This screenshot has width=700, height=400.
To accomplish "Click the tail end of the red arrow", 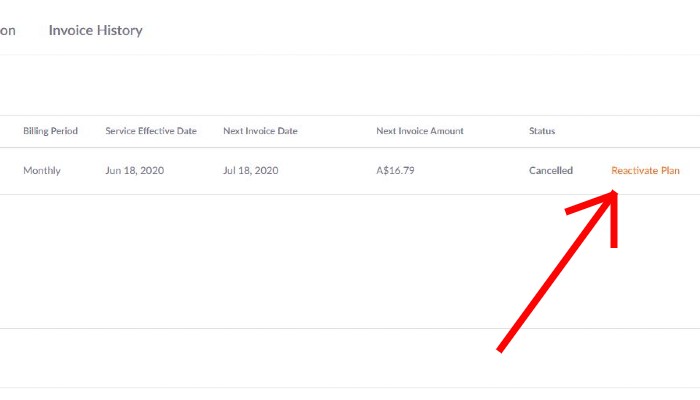I will (500, 350).
